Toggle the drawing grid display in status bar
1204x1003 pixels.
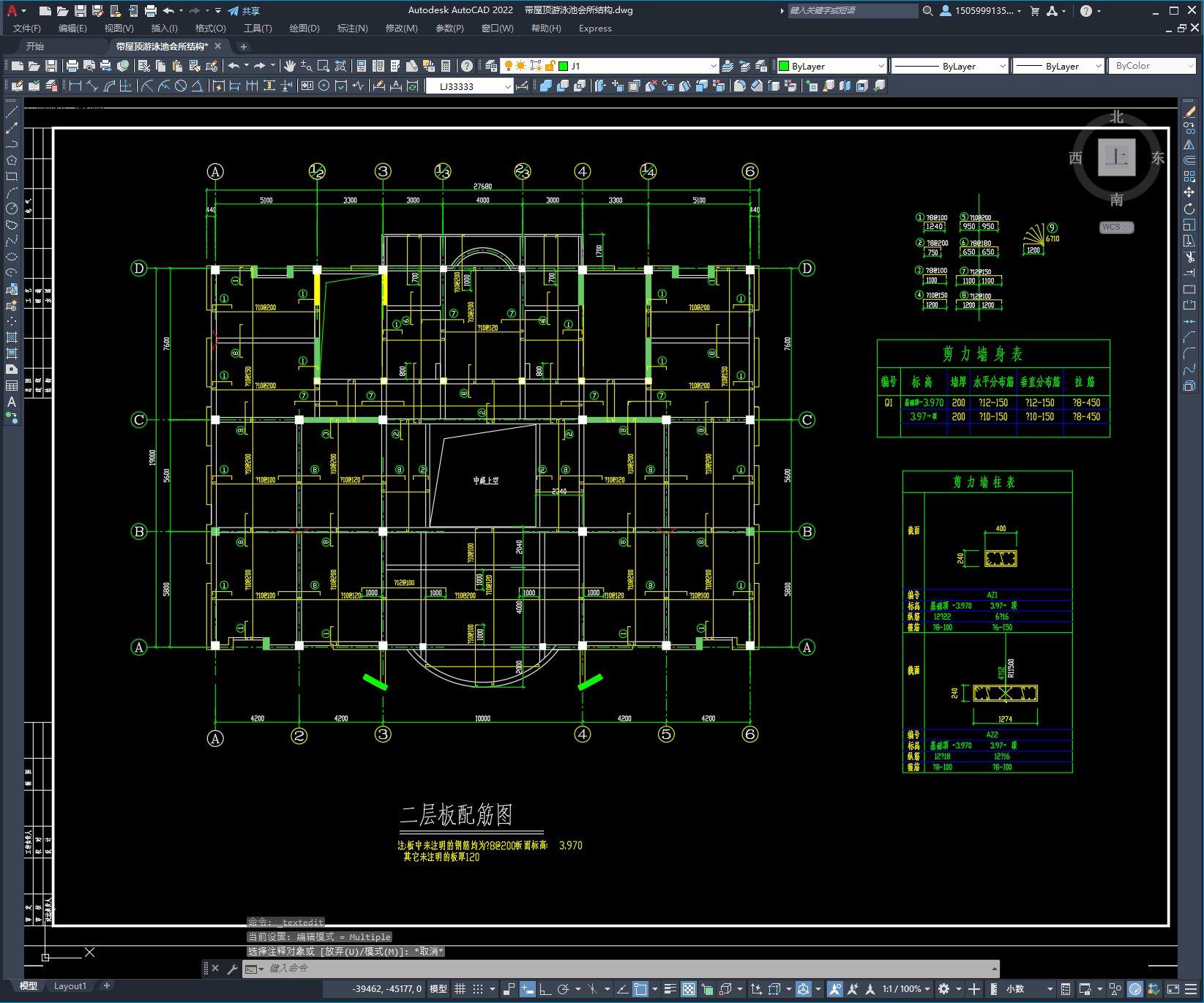click(x=460, y=989)
